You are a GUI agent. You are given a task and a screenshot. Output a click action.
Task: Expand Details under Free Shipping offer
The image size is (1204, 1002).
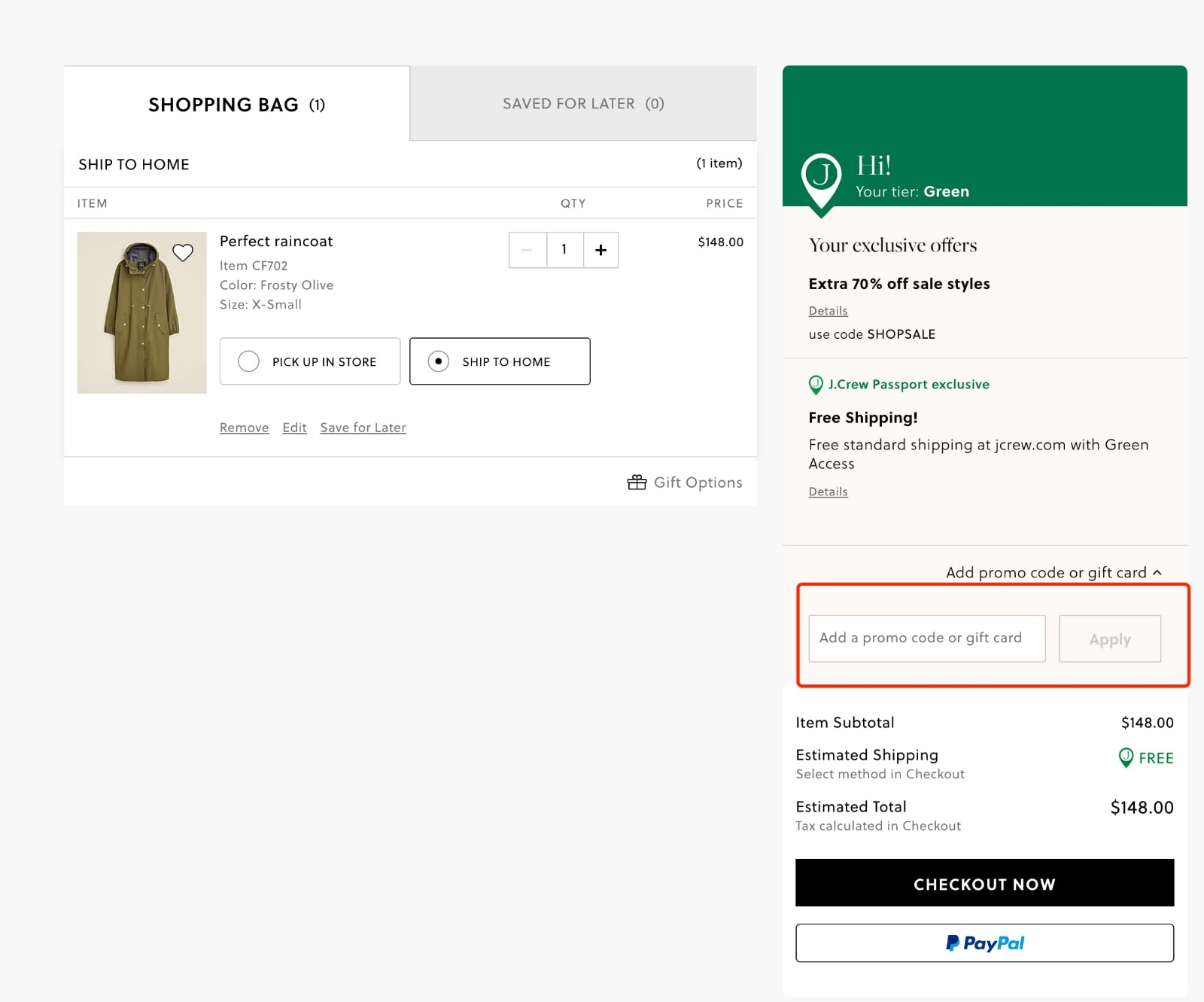click(x=828, y=492)
